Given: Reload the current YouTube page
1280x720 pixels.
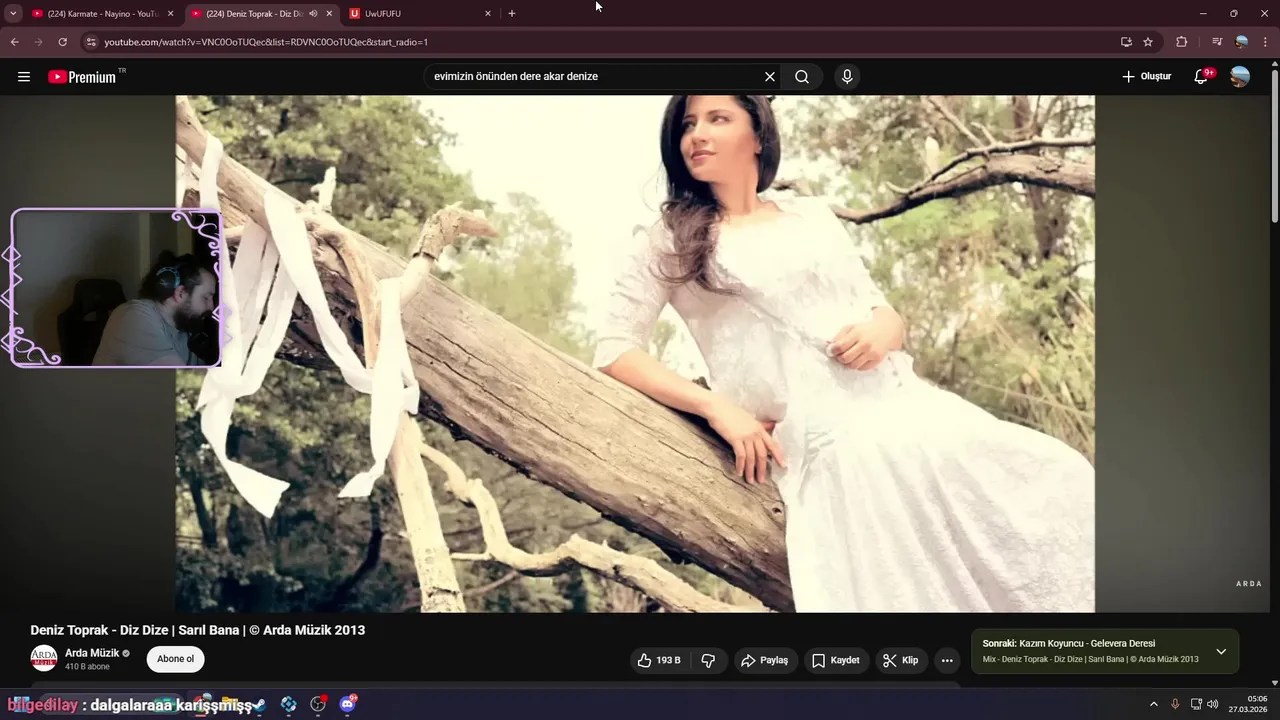Looking at the screenshot, I should tap(63, 42).
